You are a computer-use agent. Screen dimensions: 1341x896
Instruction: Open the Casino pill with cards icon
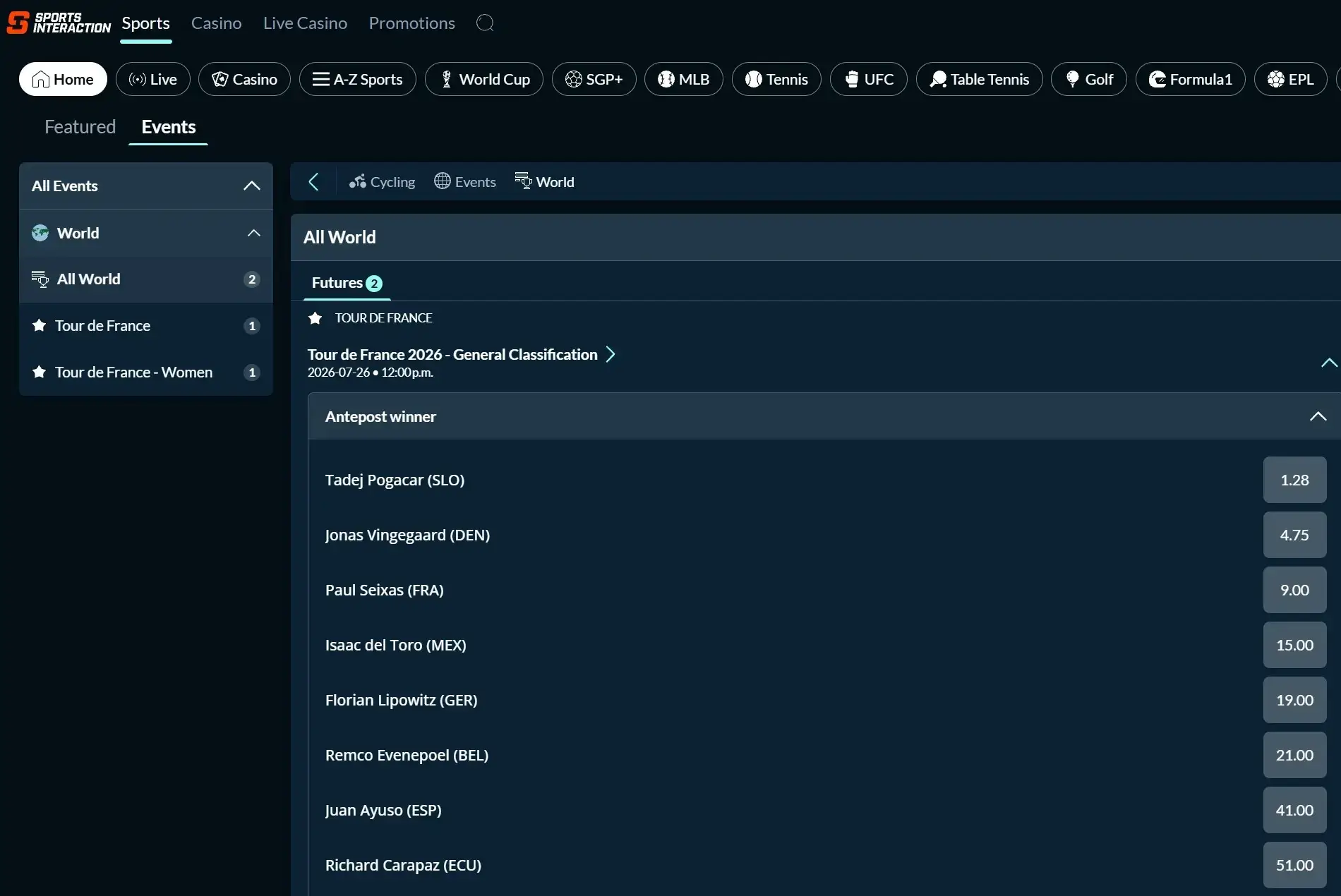(x=244, y=79)
